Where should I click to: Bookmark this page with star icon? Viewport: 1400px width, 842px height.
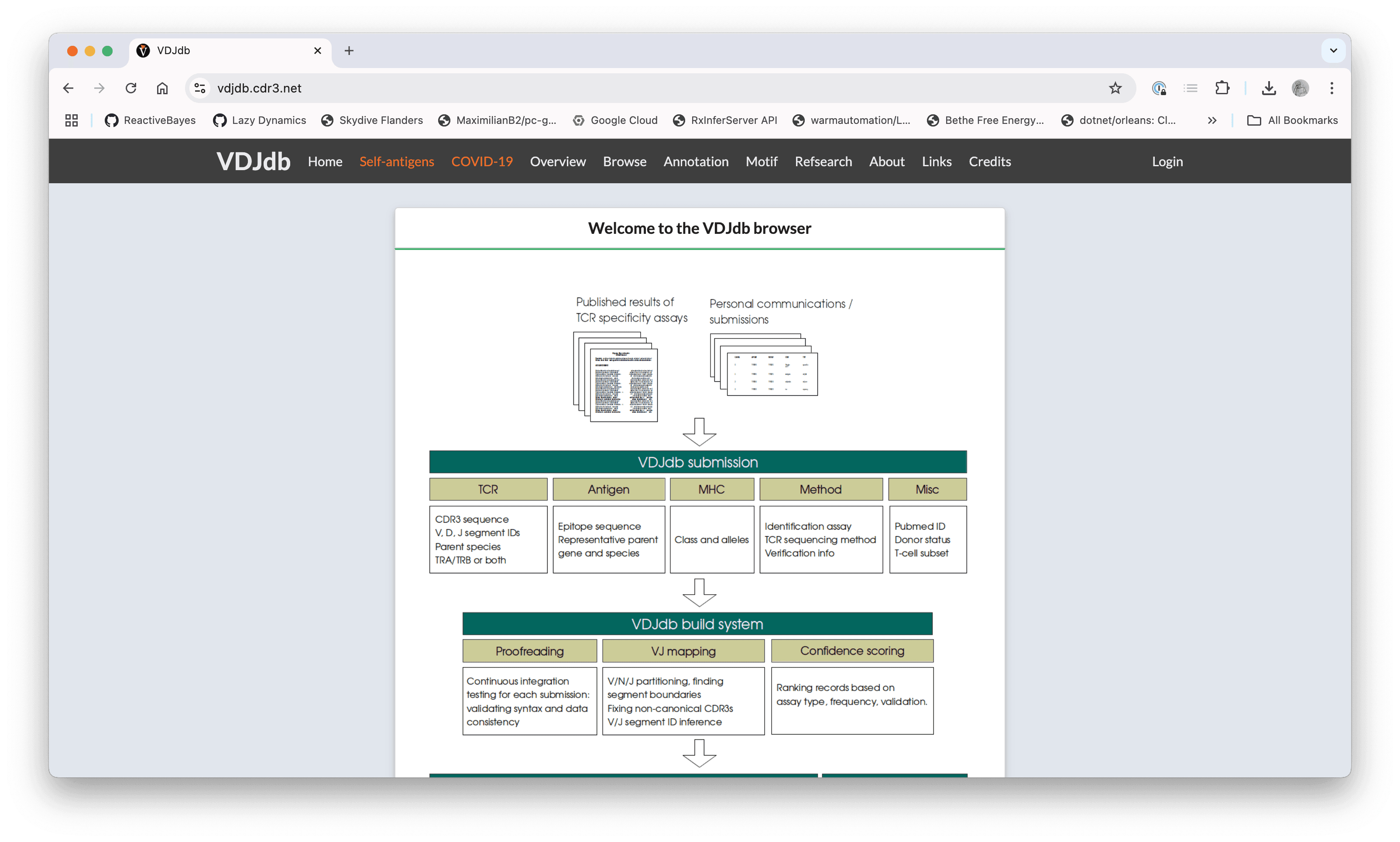[x=1115, y=88]
